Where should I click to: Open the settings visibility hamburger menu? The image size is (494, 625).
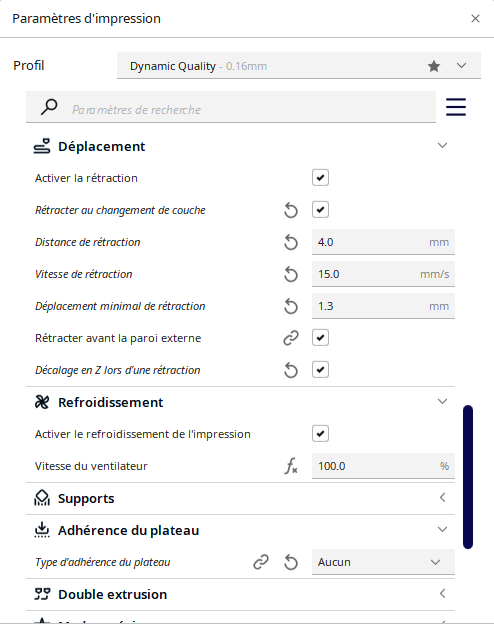pos(456,107)
